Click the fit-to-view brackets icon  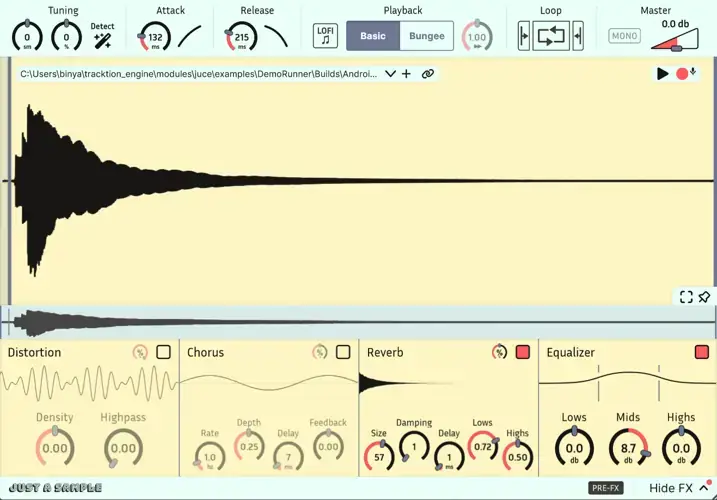click(686, 297)
